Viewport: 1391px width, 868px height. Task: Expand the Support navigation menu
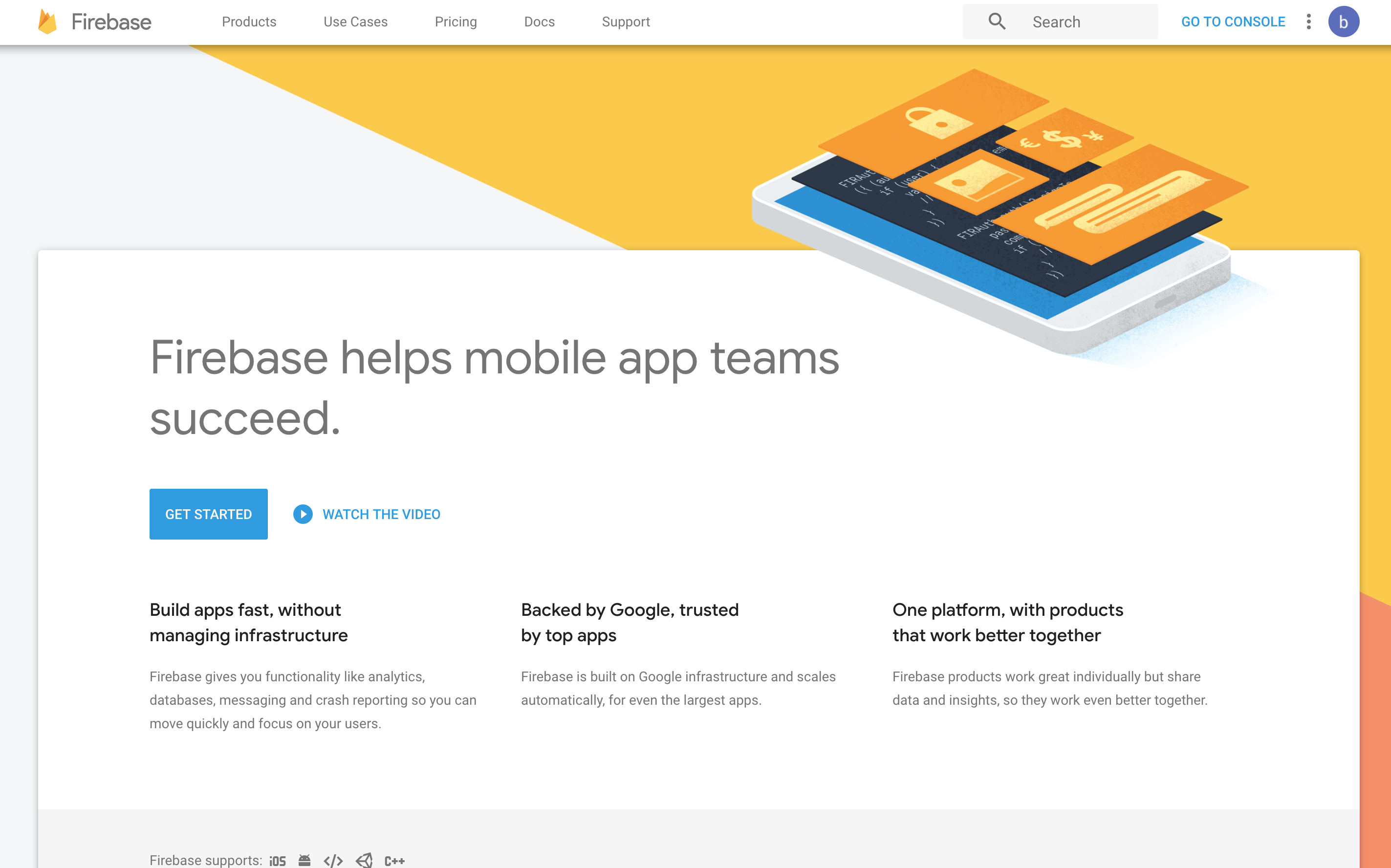pyautogui.click(x=623, y=22)
